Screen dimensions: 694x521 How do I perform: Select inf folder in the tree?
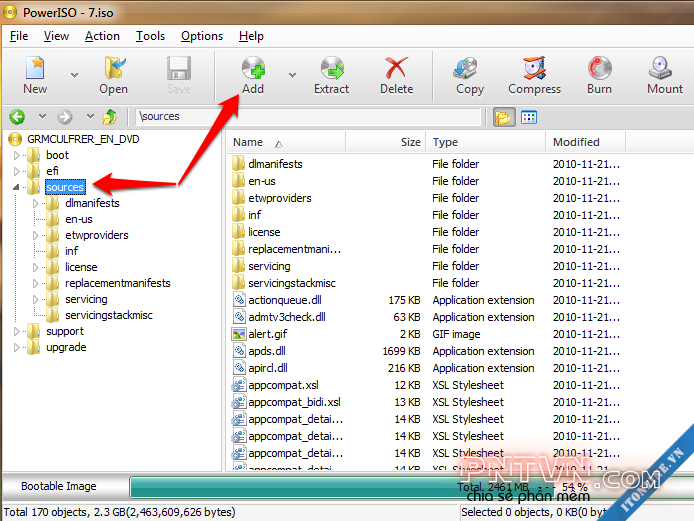click(72, 251)
